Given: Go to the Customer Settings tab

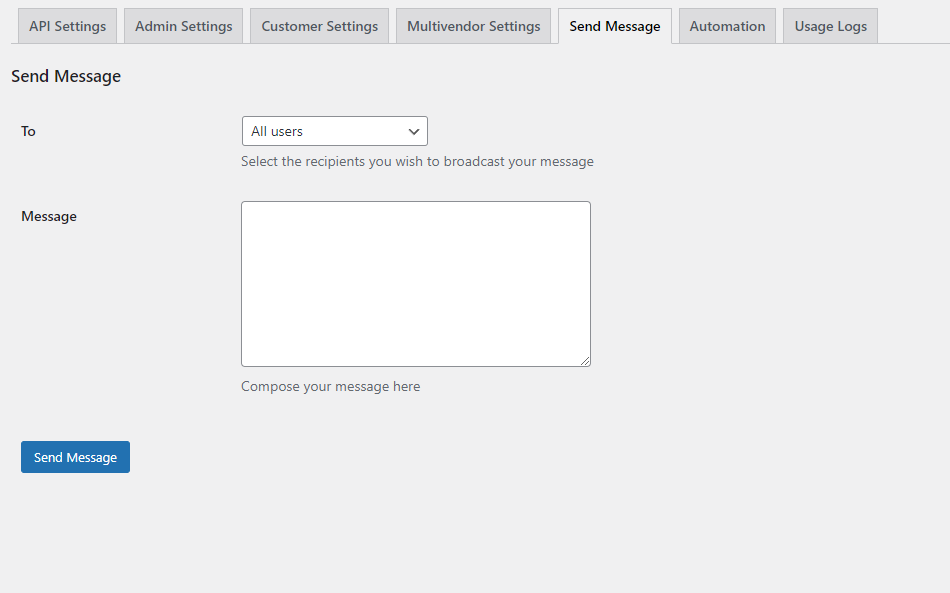Looking at the screenshot, I should 319,26.
